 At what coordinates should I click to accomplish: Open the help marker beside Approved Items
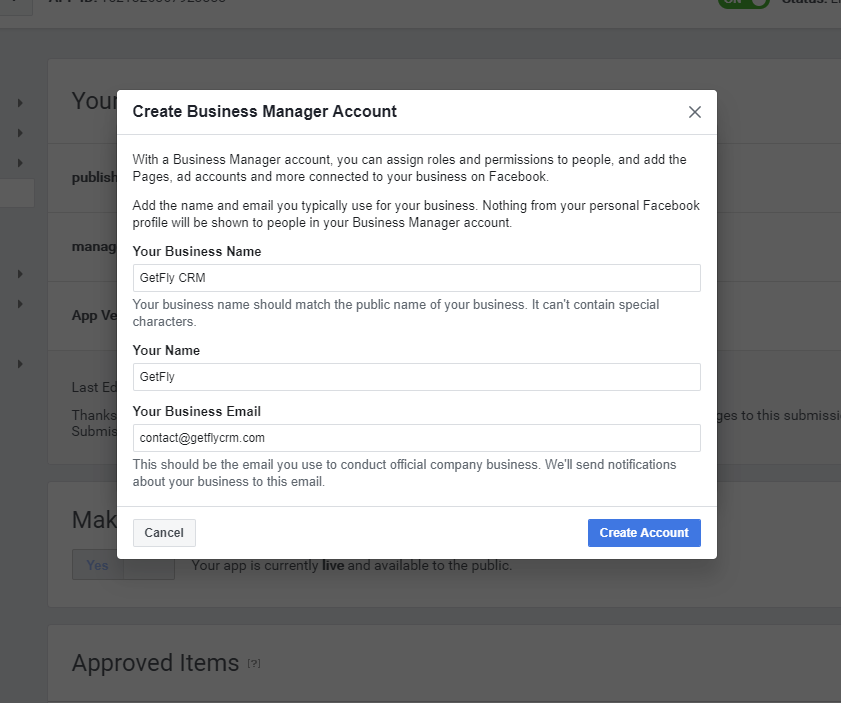point(254,664)
